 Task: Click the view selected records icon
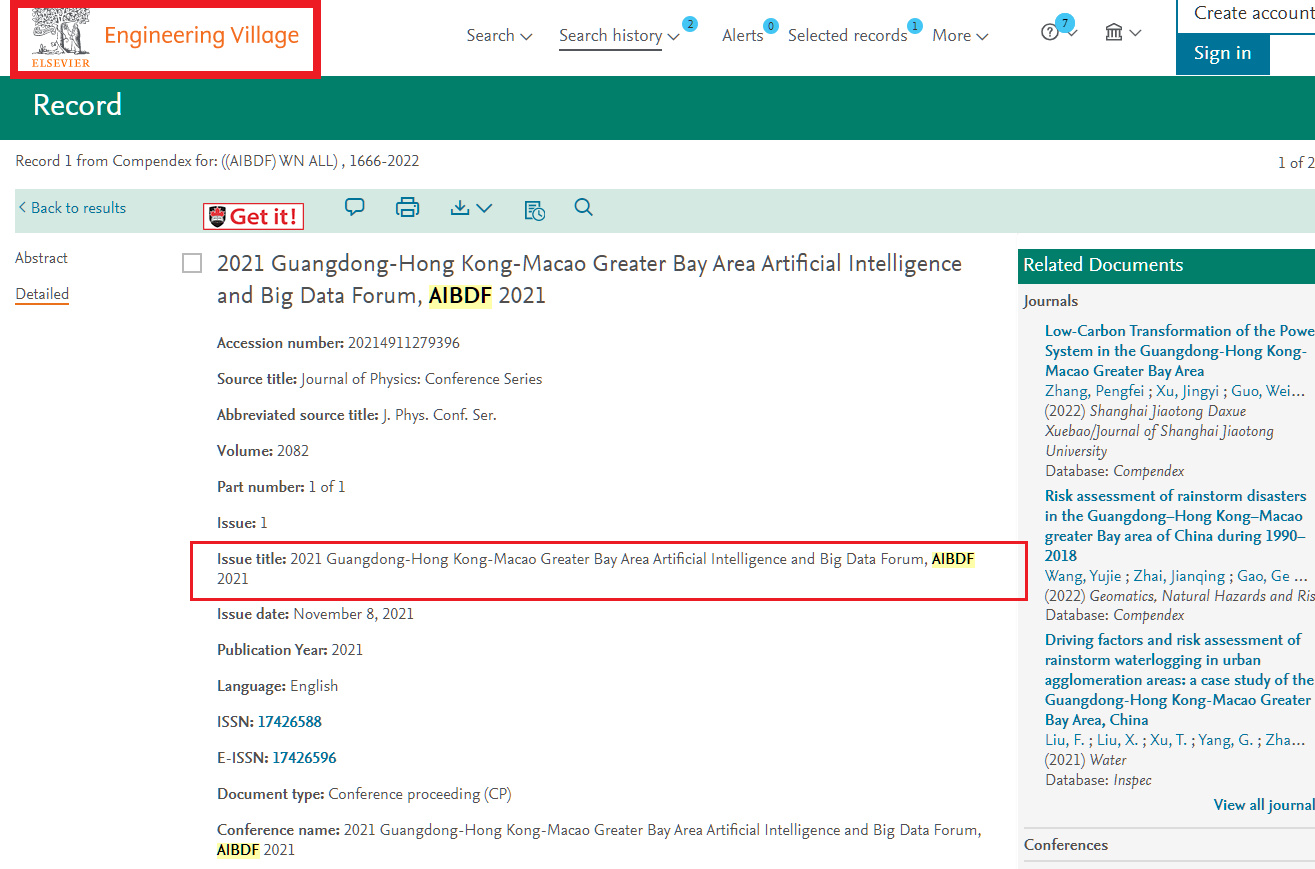(535, 209)
